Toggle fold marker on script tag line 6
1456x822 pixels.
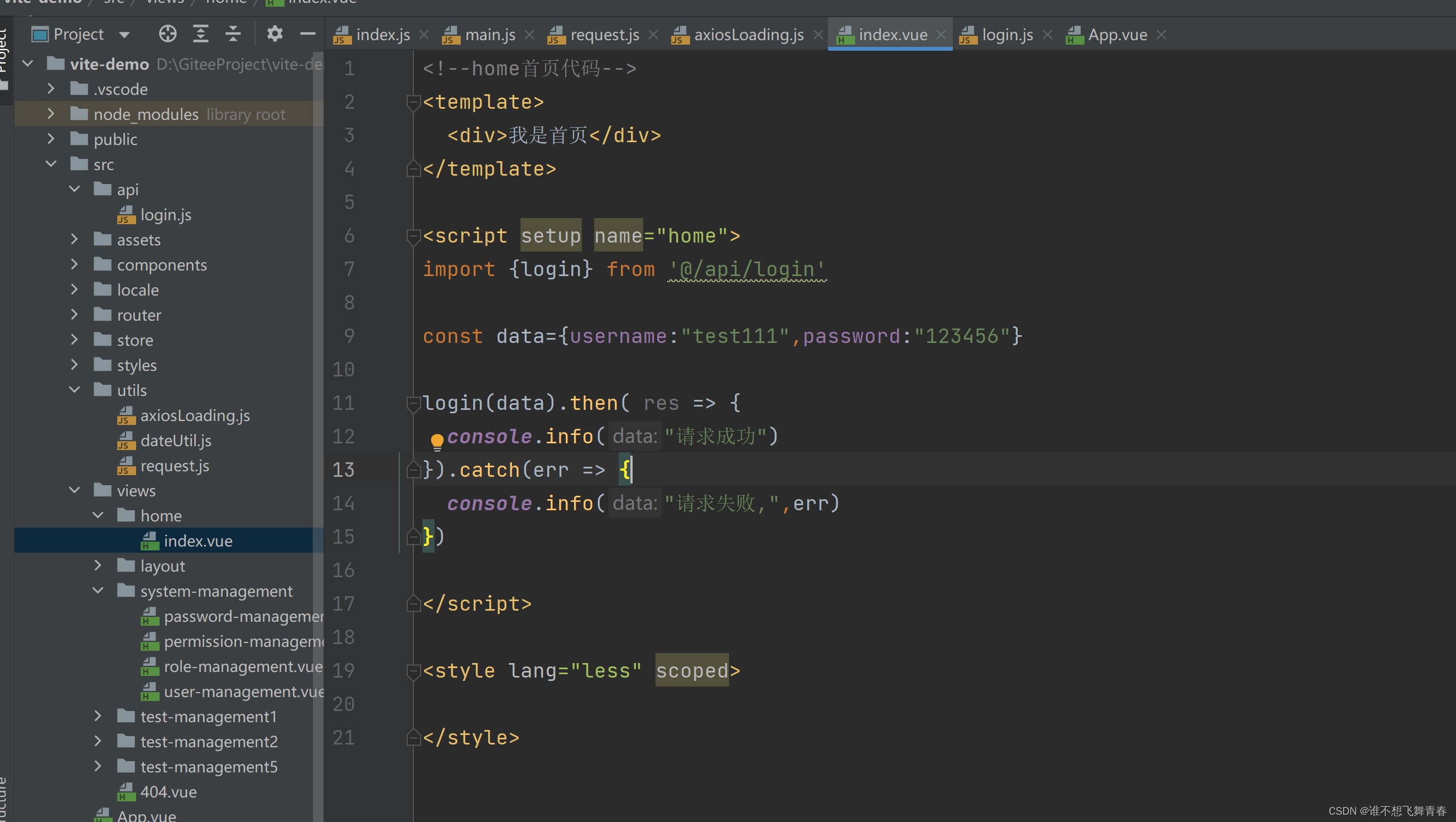pyautogui.click(x=413, y=236)
